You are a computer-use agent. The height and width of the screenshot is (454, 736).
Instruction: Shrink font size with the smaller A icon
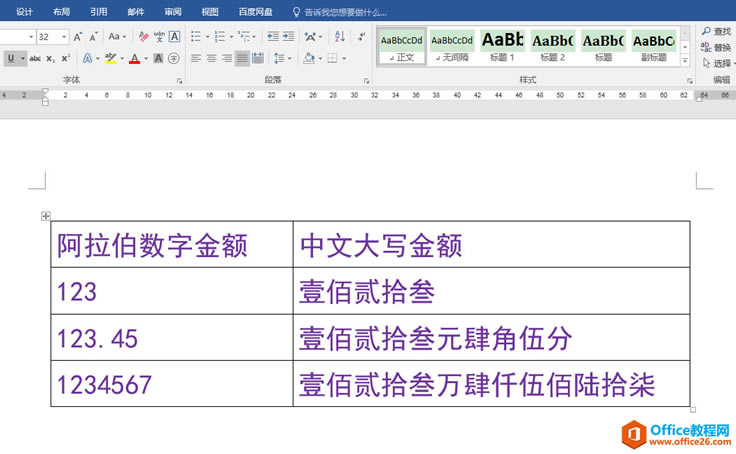click(93, 37)
